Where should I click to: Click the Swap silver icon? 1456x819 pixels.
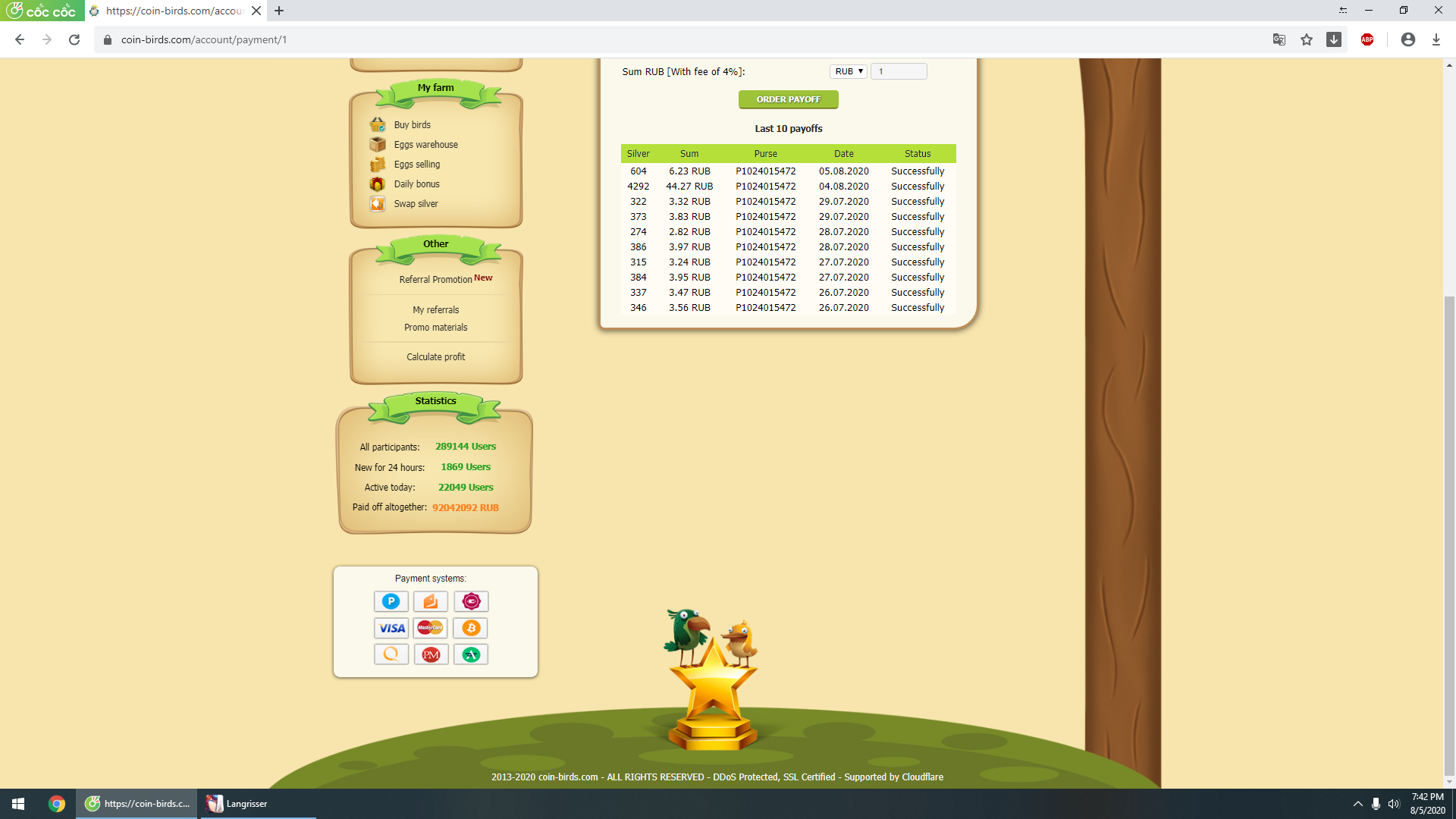(x=377, y=203)
